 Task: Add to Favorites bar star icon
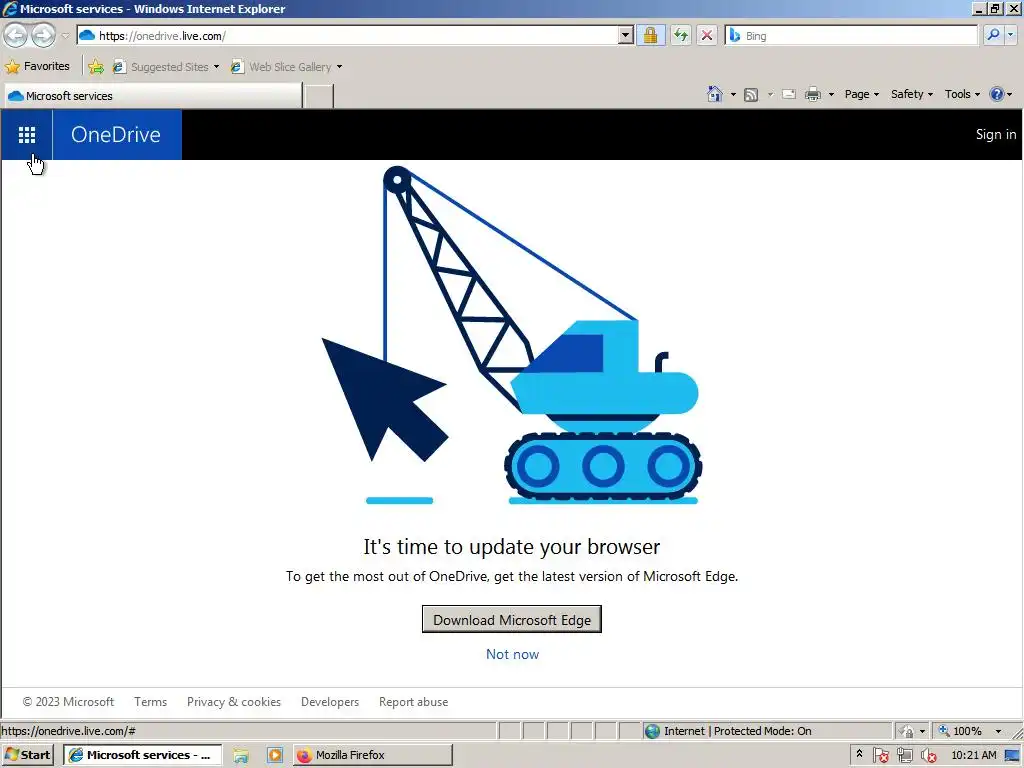[x=96, y=67]
